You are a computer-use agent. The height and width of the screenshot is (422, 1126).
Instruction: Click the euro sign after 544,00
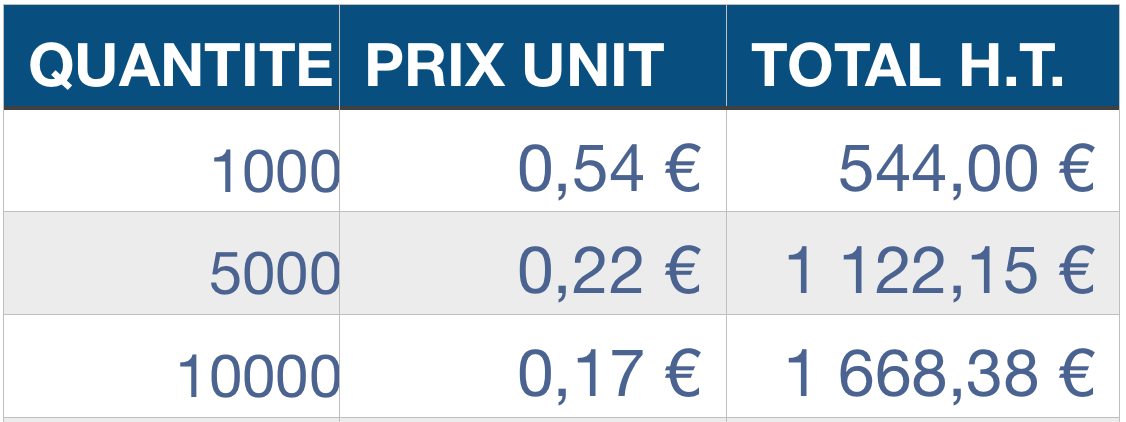[x=1075, y=169]
